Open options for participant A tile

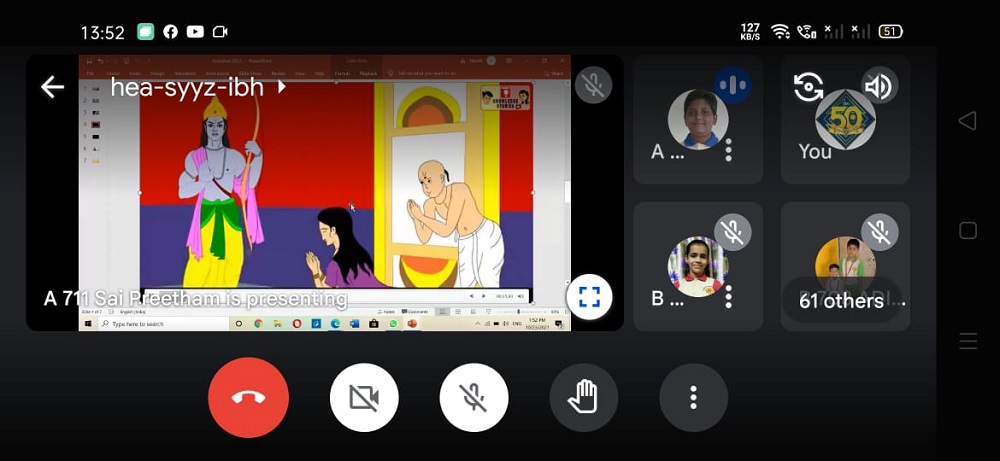(729, 151)
